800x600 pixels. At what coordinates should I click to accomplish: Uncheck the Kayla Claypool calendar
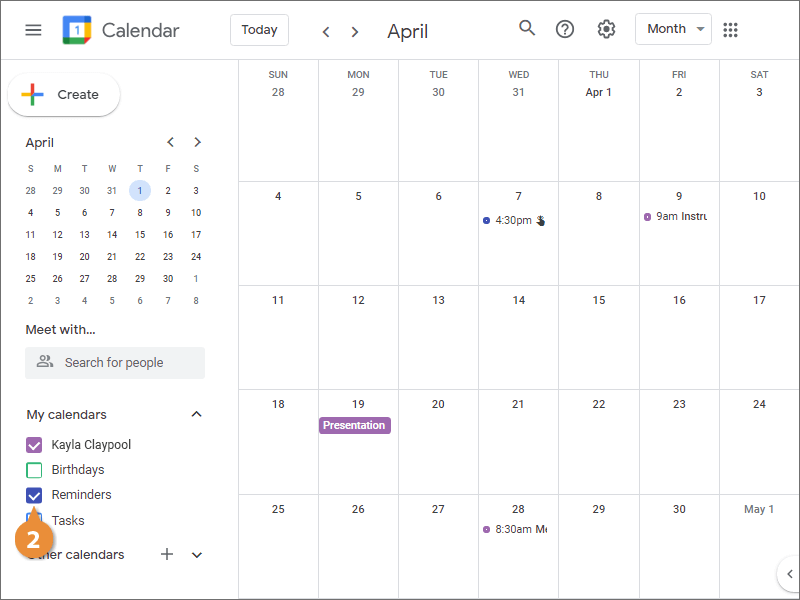(x=34, y=445)
